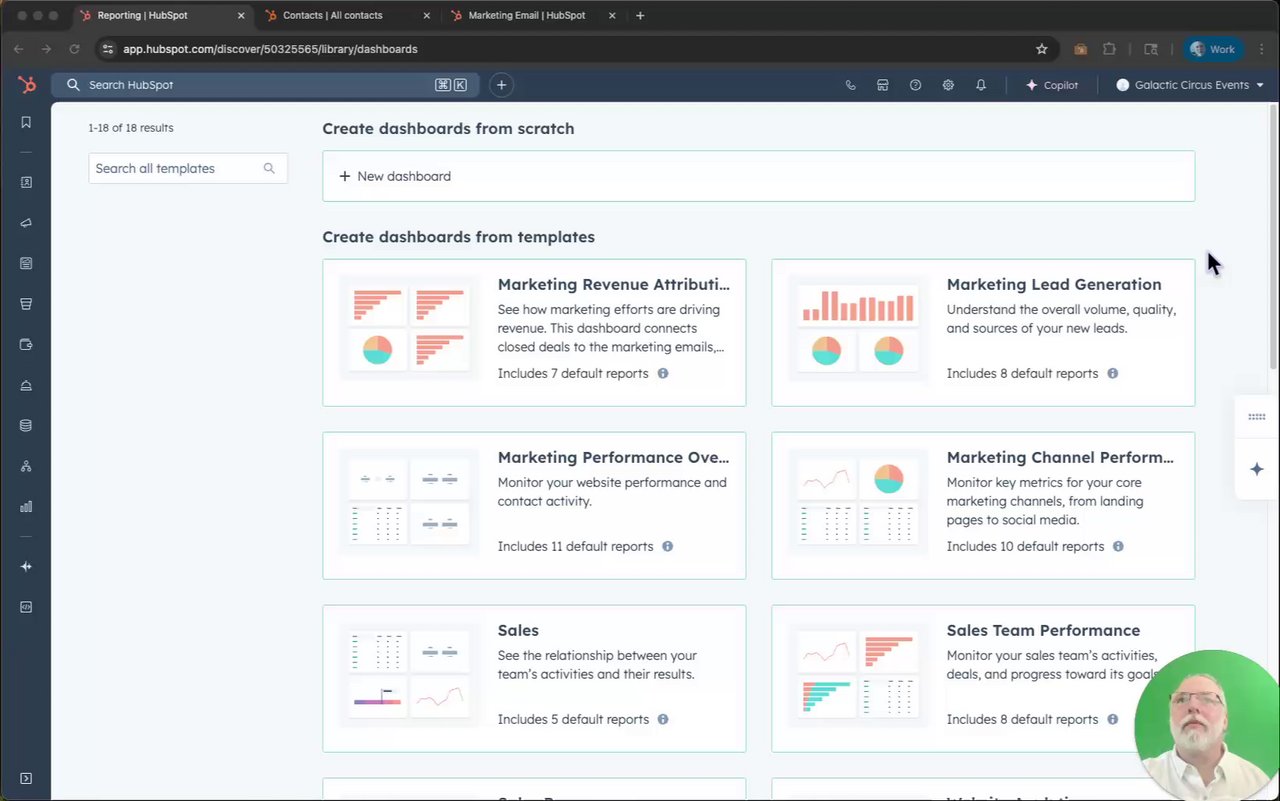
Task: Click the HubSpot sprocket logo
Action: [x=27, y=85]
